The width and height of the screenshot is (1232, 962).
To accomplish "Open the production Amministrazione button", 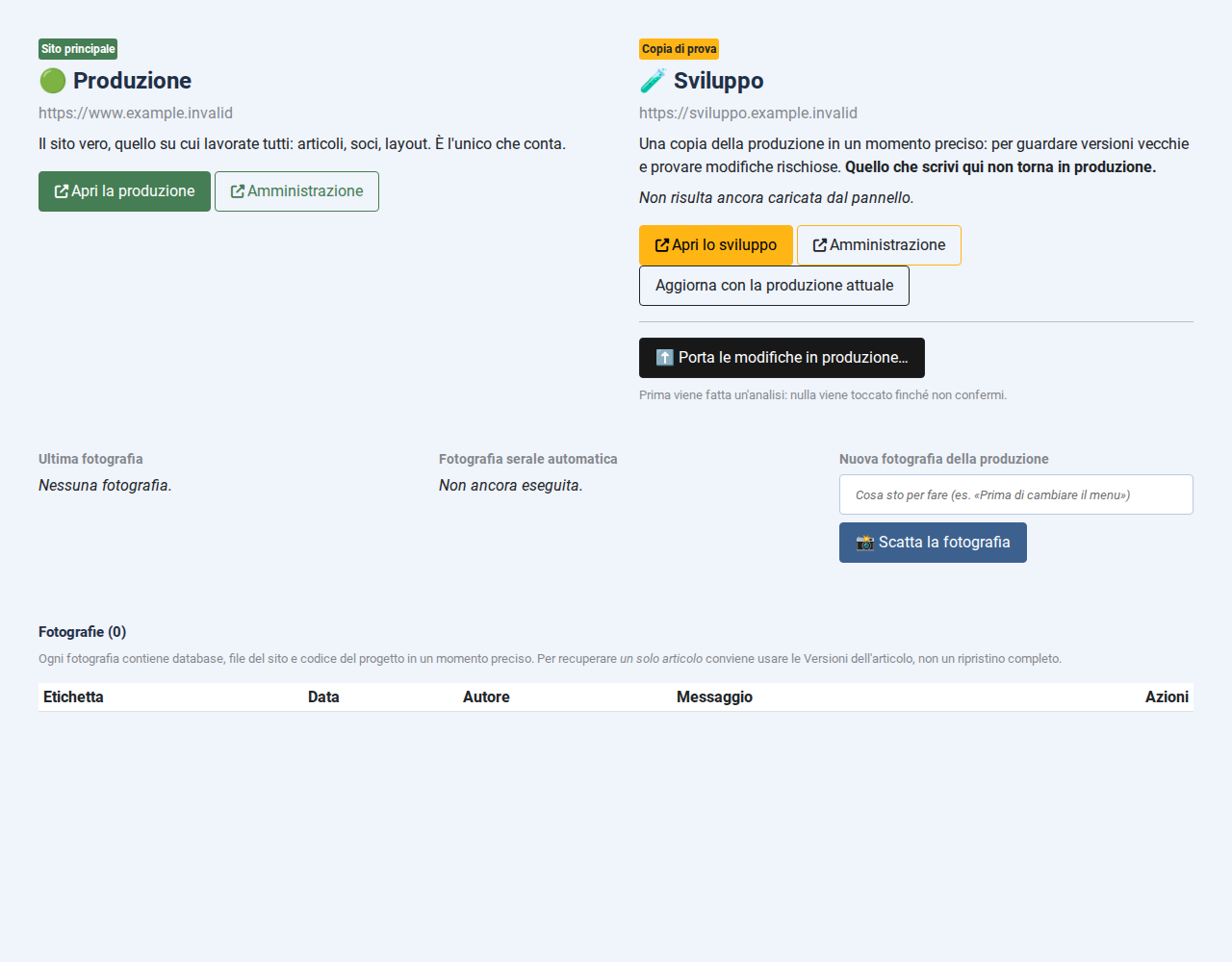I will (296, 191).
